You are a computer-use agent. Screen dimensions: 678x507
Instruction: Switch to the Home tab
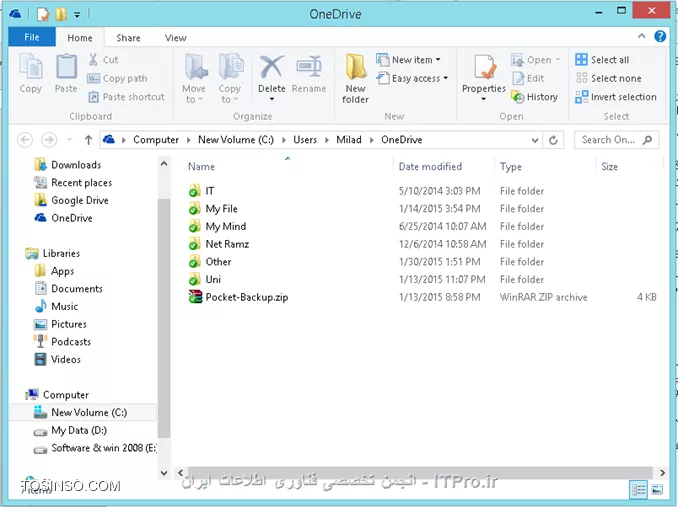(80, 38)
